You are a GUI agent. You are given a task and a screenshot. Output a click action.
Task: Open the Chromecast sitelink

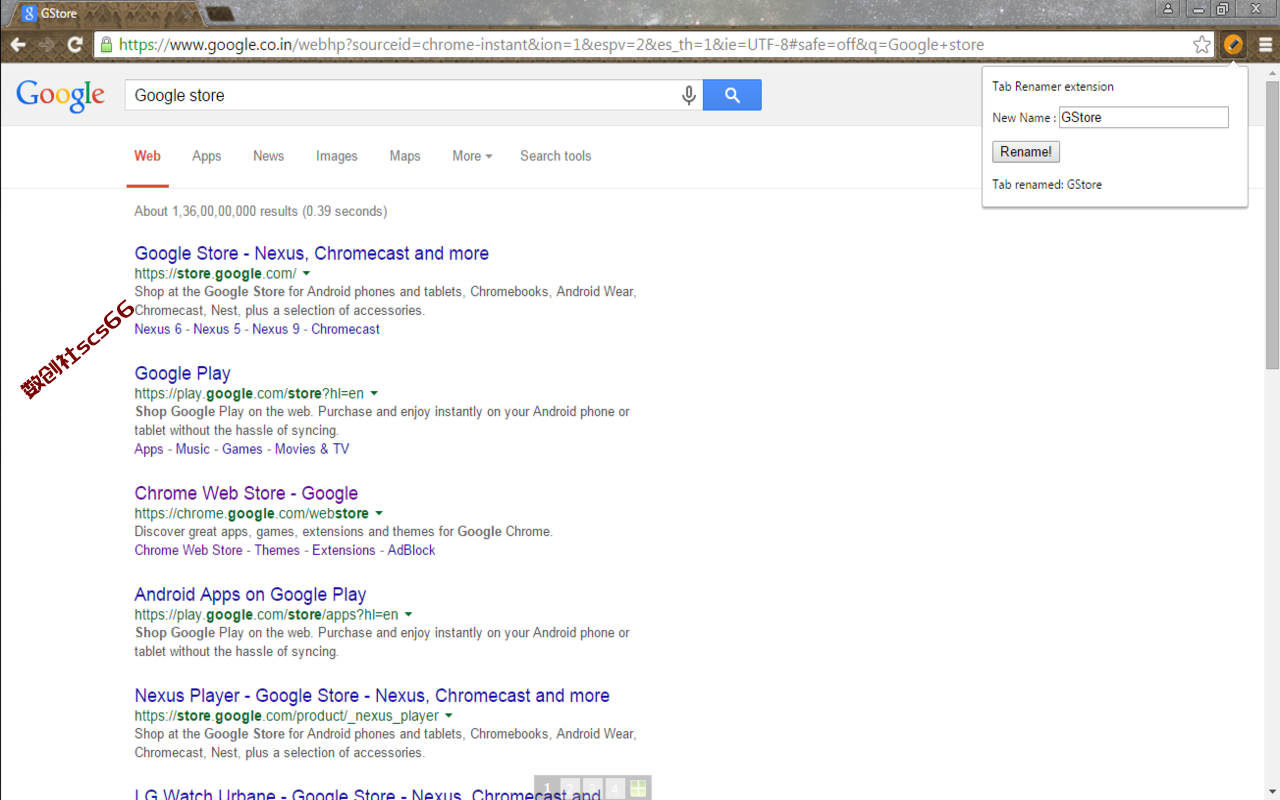345,329
